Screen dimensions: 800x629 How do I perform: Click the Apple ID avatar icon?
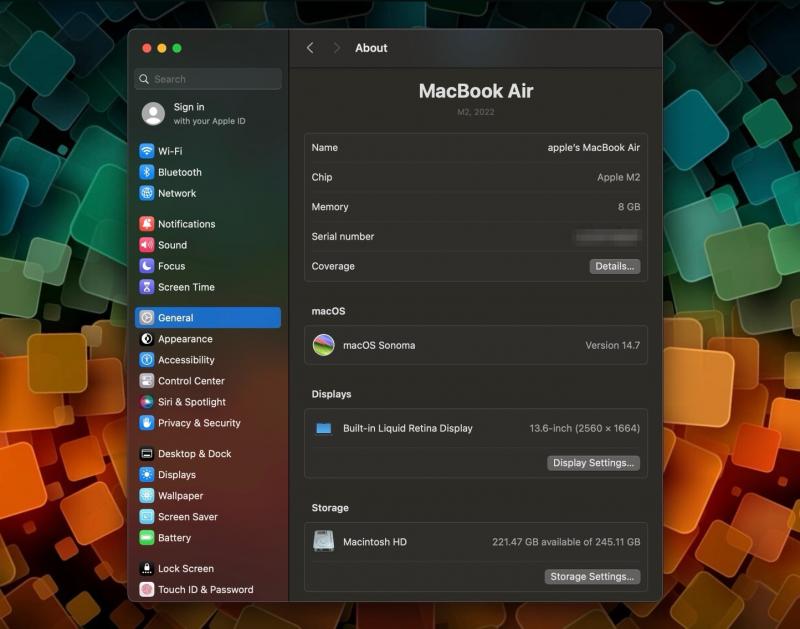(153, 113)
